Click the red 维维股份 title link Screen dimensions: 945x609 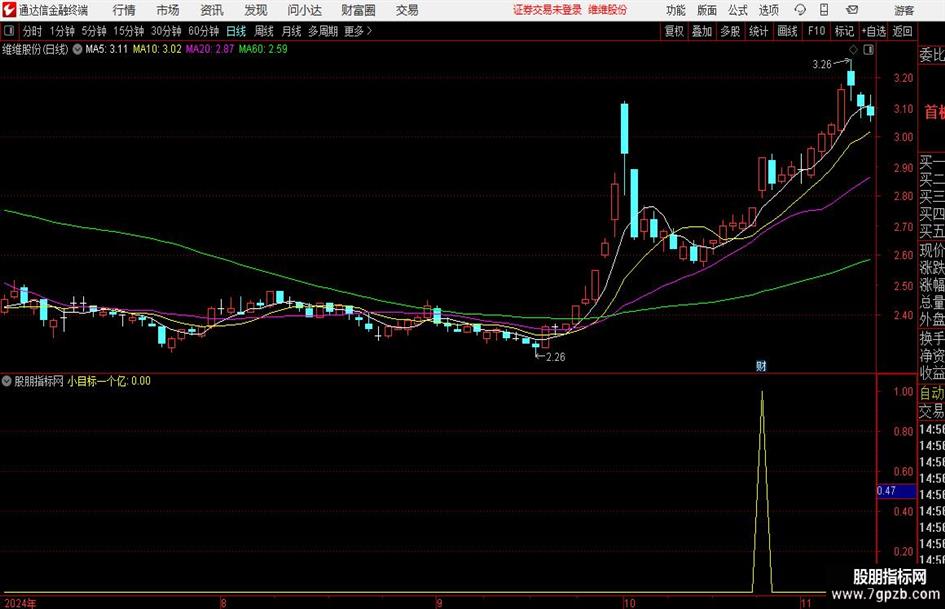pyautogui.click(x=607, y=10)
